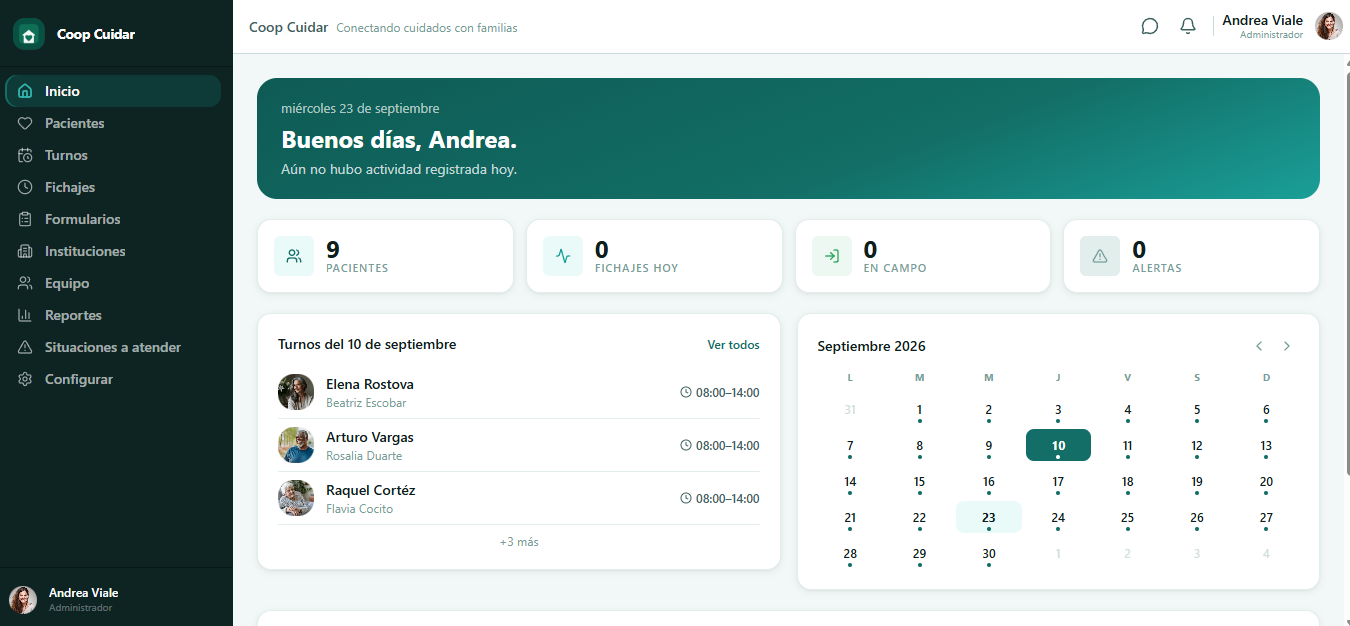Select August 31 greyed day in calendar
This screenshot has width=1350, height=626.
850,410
